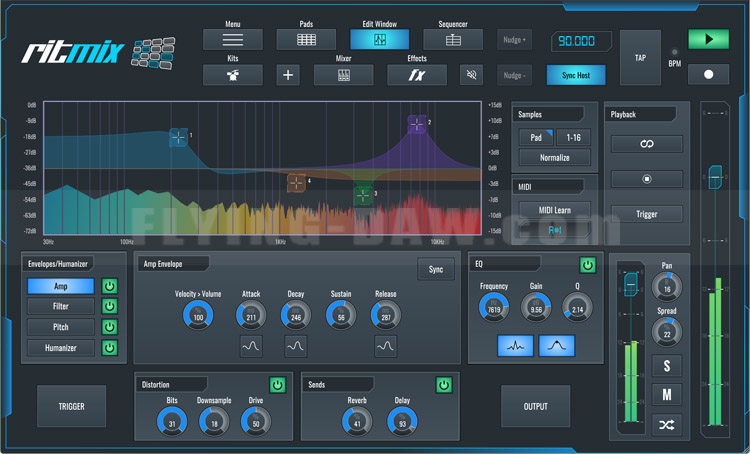The width and height of the screenshot is (750, 454).
Task: Select EQ node 1 handle
Action: click(x=178, y=138)
